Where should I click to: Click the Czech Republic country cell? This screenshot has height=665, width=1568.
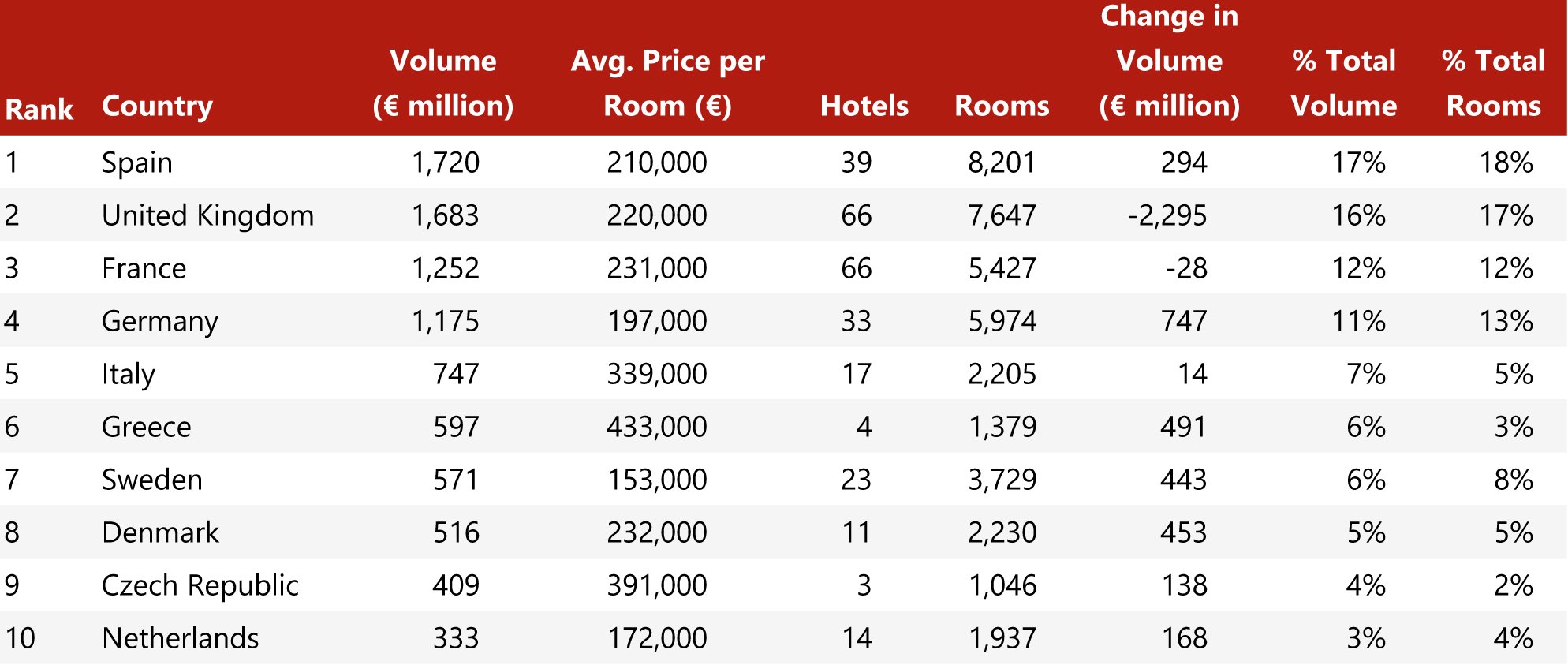(x=200, y=585)
